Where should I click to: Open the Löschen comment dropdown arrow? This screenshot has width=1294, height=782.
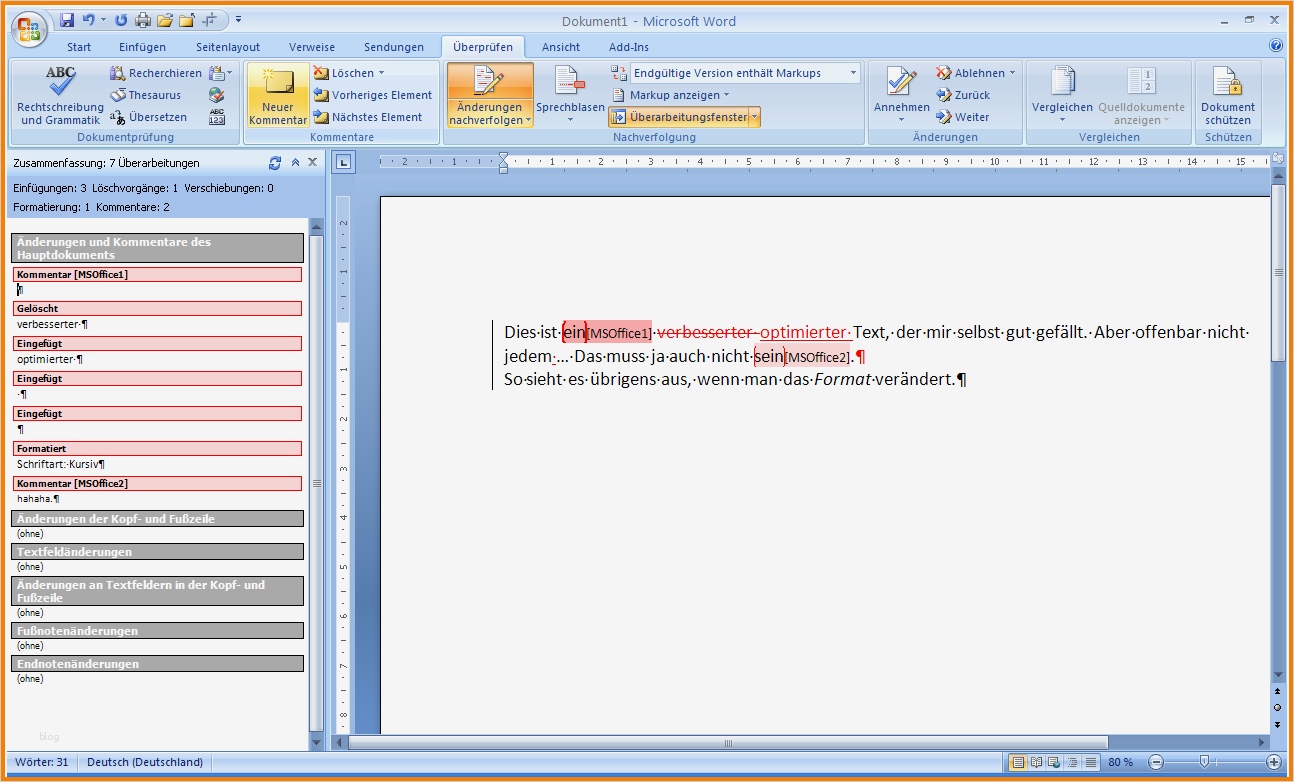point(381,73)
